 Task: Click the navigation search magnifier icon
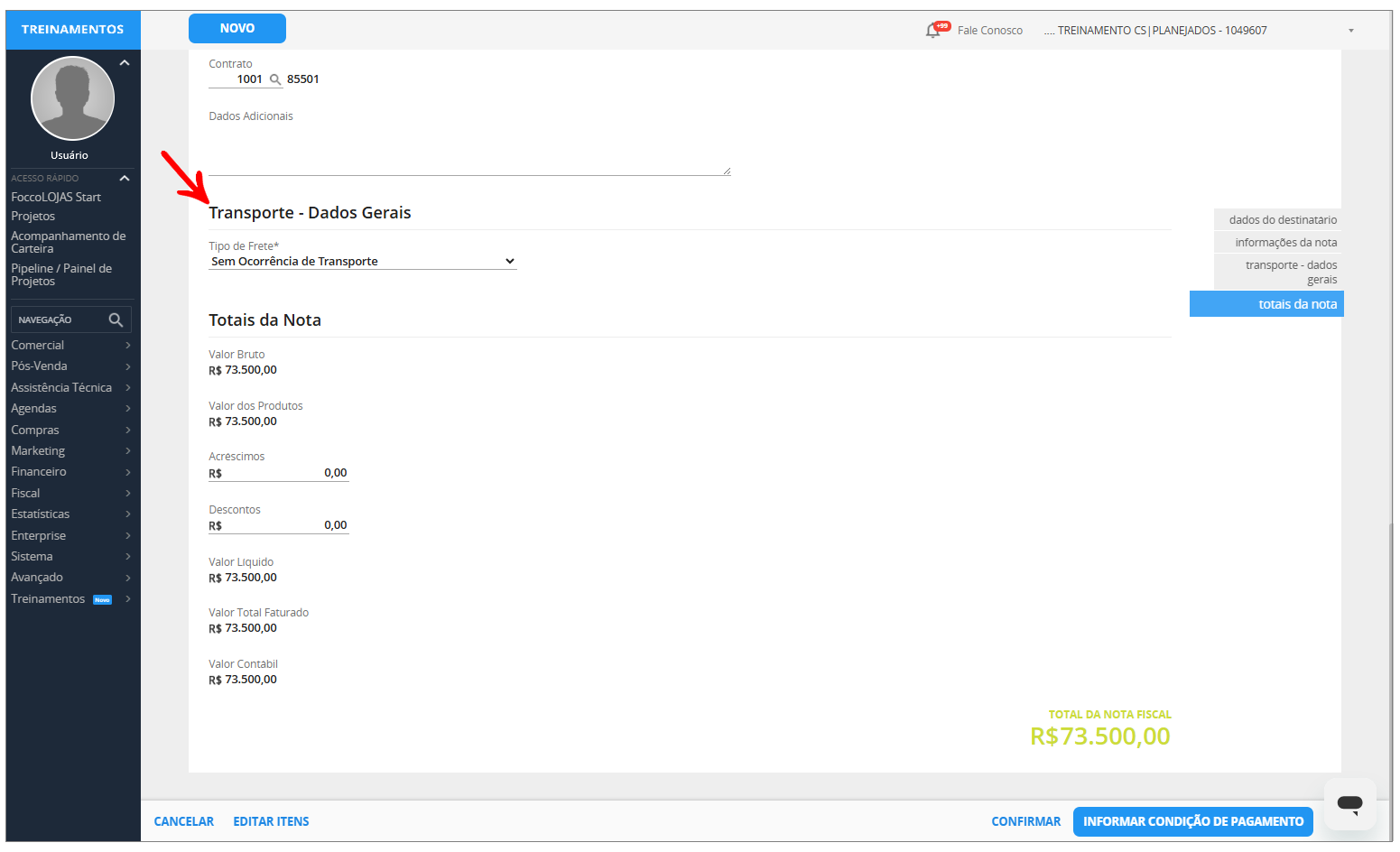click(x=116, y=319)
